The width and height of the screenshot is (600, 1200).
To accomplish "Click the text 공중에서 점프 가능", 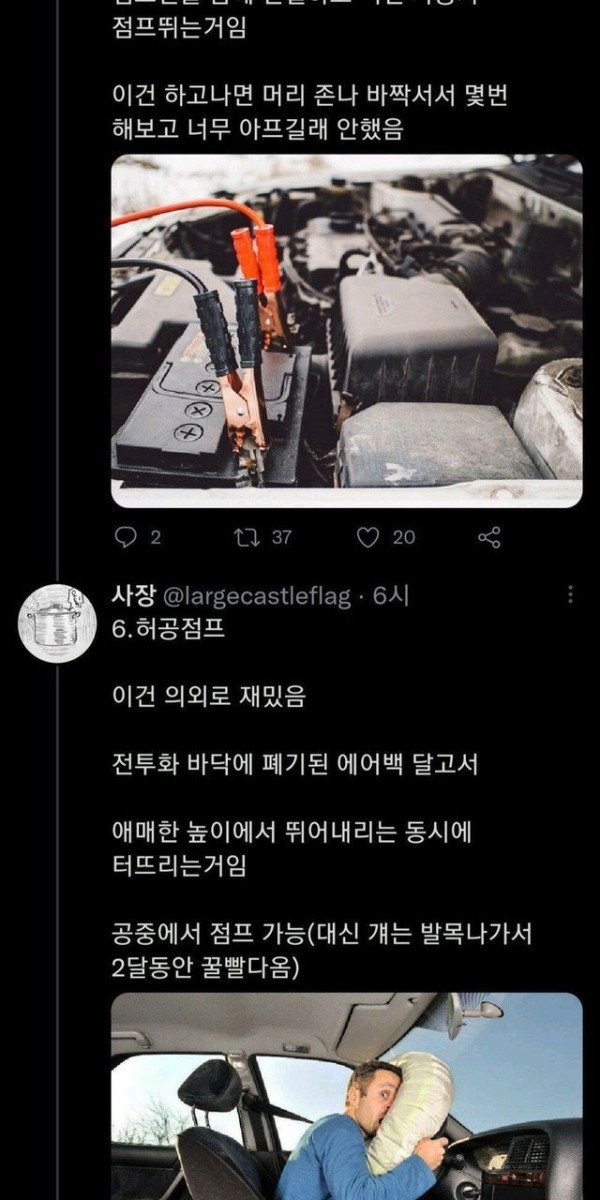I will coord(208,936).
